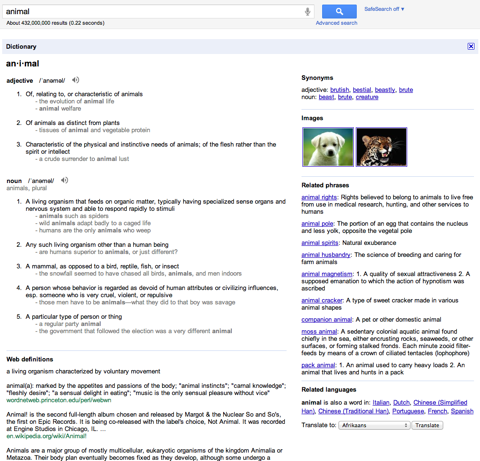The width and height of the screenshot is (480, 461).
Task: Close the Dictionary panel
Action: click(x=471, y=46)
